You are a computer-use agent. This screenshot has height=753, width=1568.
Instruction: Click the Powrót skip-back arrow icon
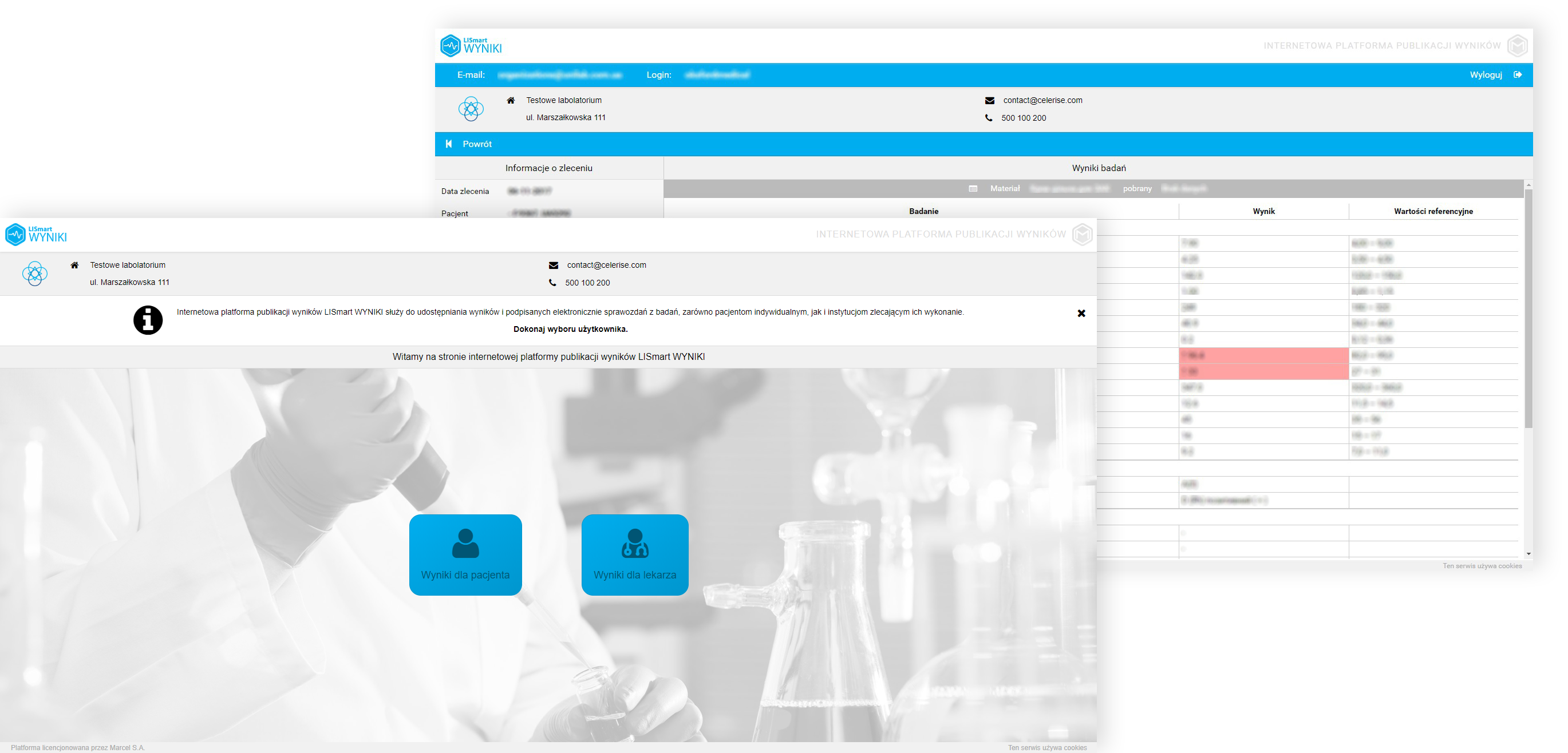pos(449,144)
